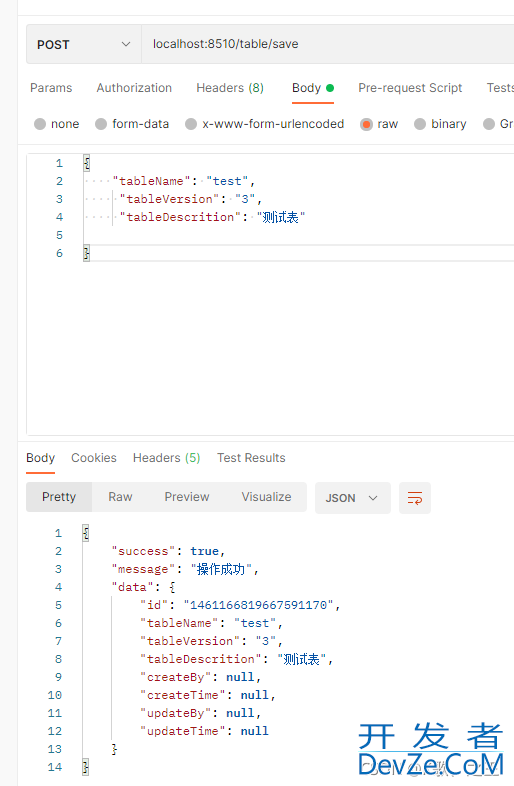
Task: Open the Authorization tab
Action: pos(134,88)
